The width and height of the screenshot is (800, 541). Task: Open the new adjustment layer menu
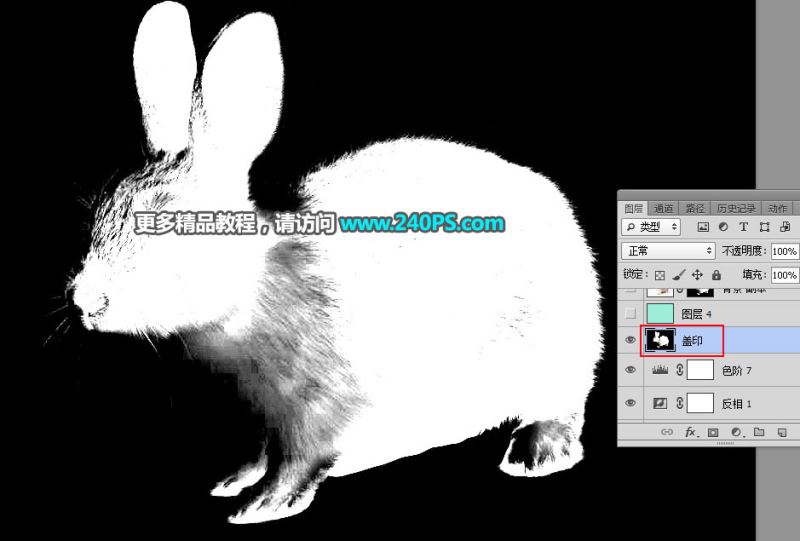point(737,432)
